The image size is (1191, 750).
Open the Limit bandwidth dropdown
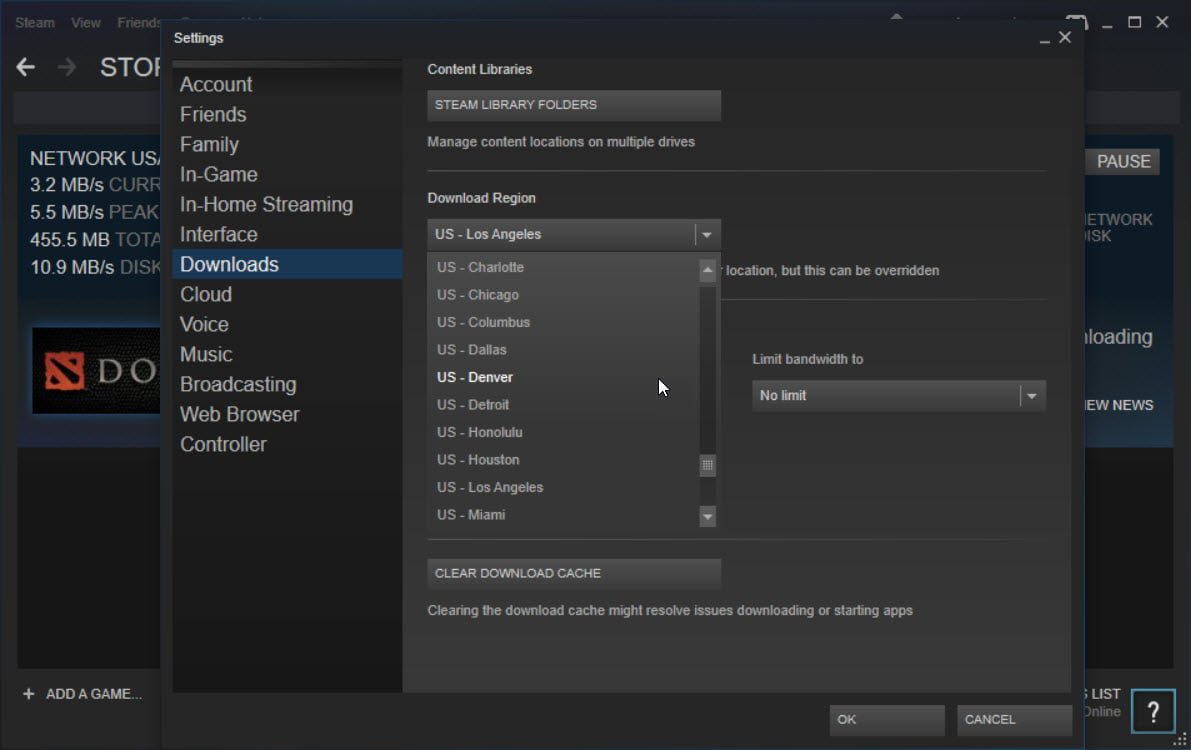coord(899,396)
